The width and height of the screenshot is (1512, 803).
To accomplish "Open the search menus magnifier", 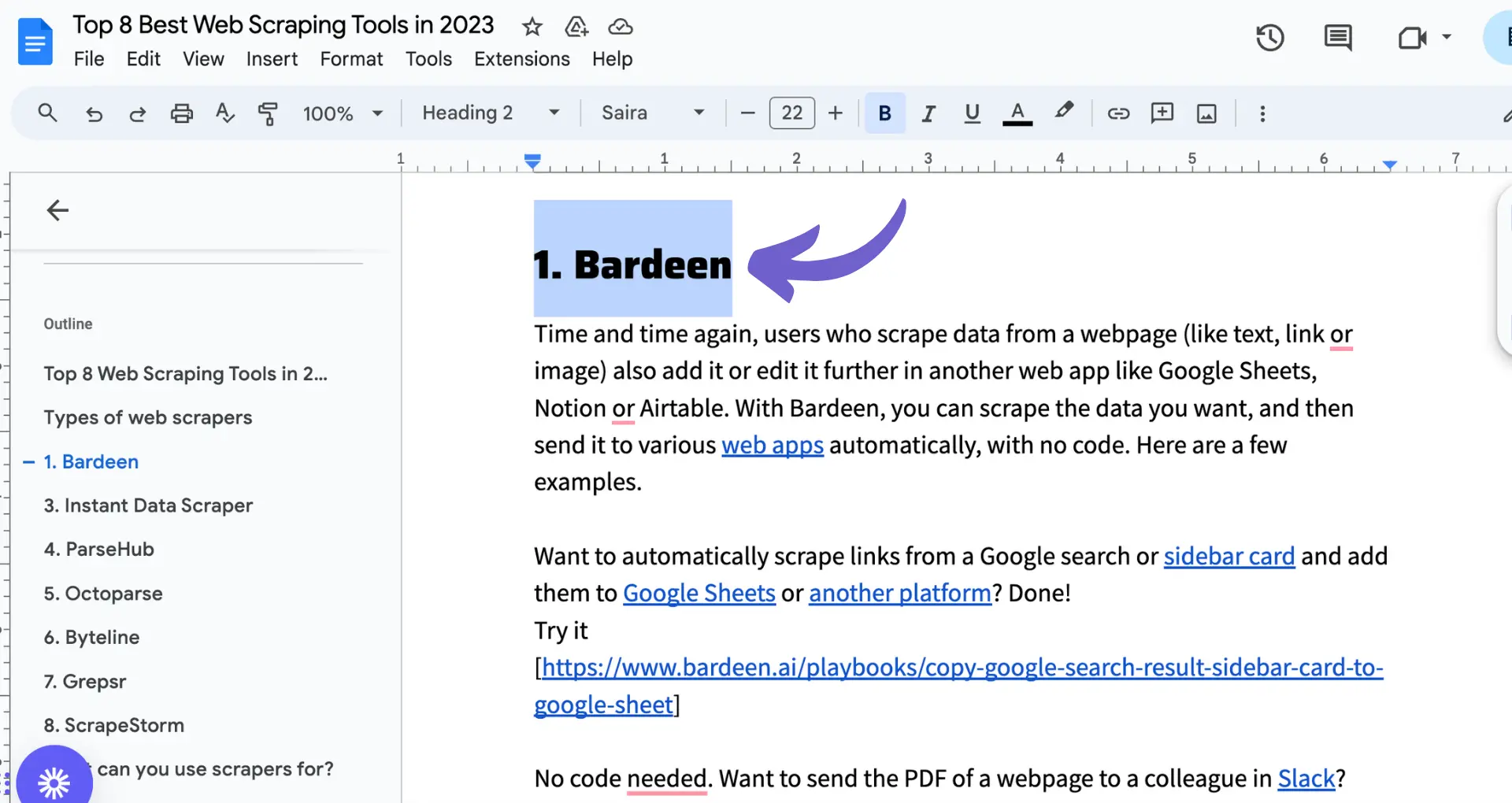I will [47, 113].
